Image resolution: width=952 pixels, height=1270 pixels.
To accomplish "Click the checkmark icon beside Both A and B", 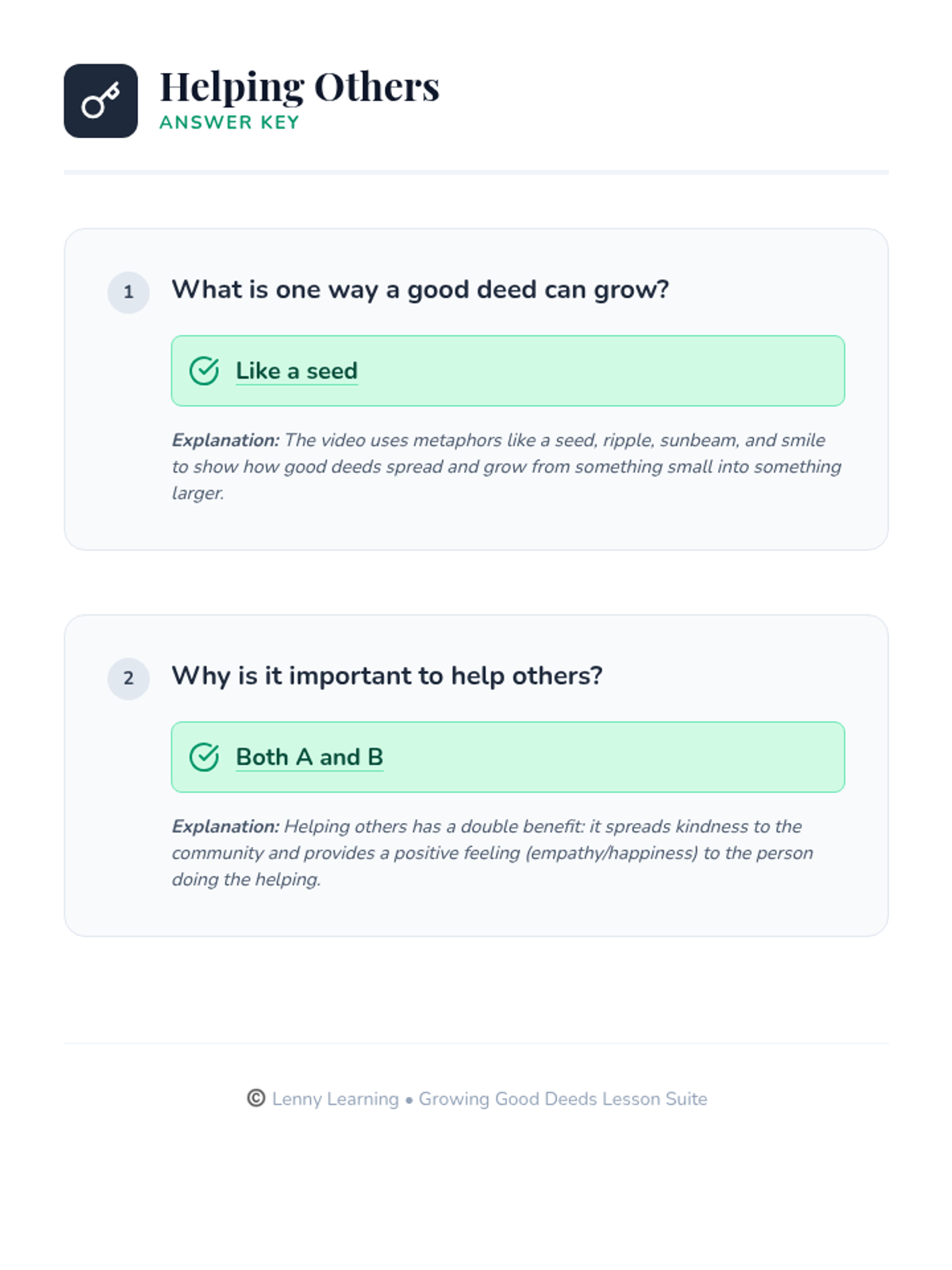I will pyautogui.click(x=204, y=757).
